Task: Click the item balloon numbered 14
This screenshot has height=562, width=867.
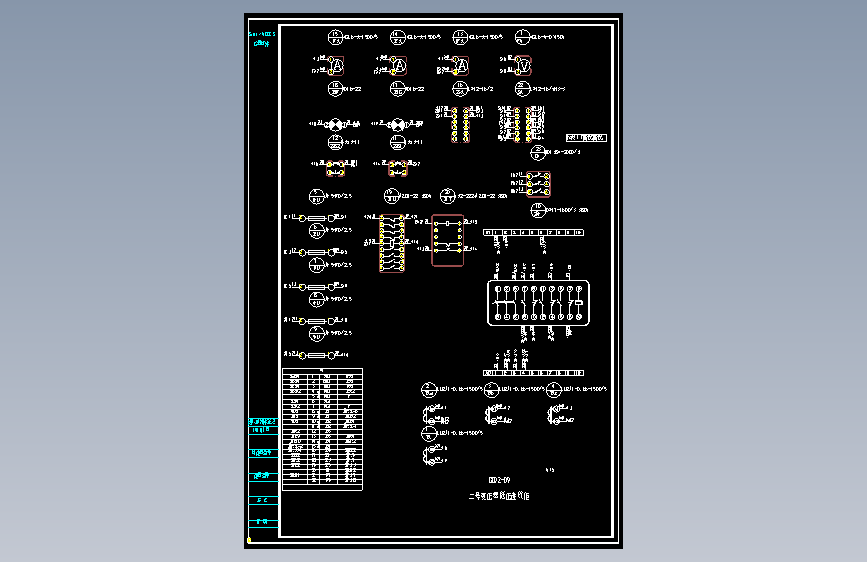Action: (x=398, y=37)
